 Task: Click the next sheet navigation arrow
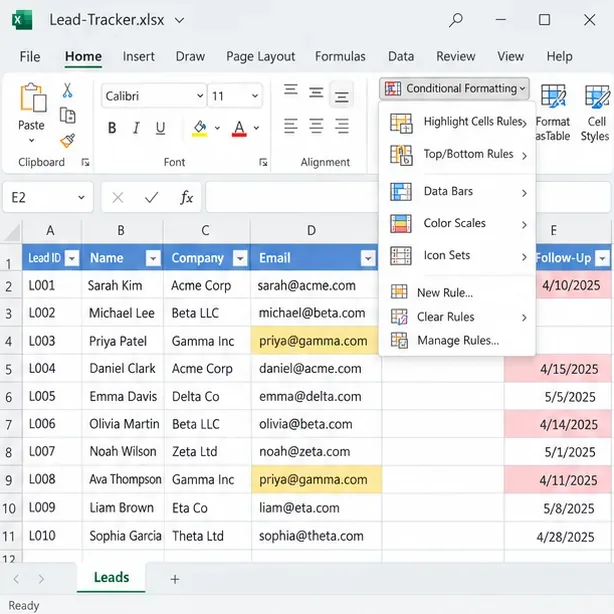point(41,579)
